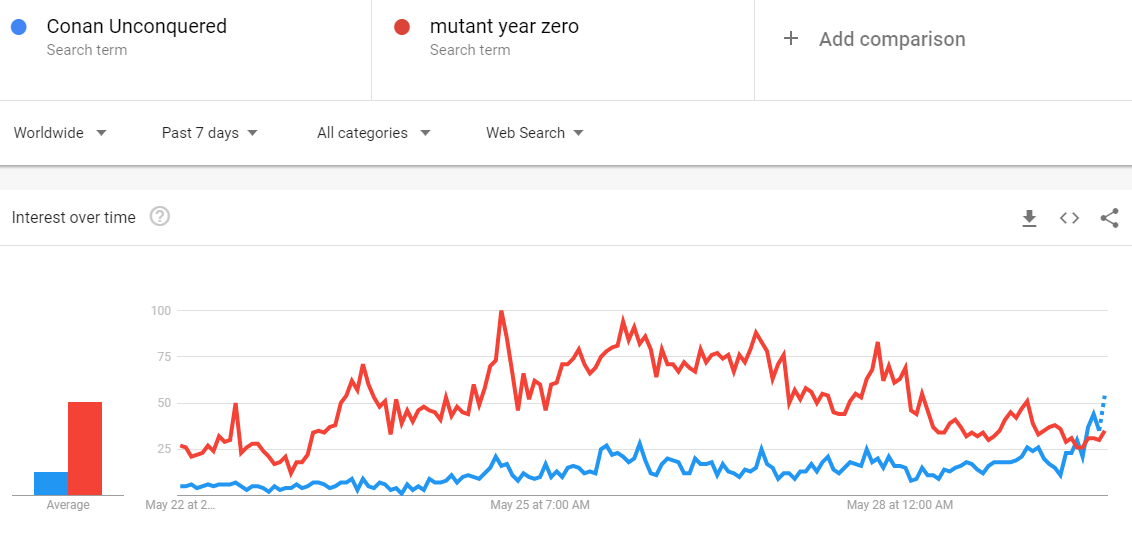The width and height of the screenshot is (1132, 534).
Task: Click the red line's peak at 100
Action: click(x=501, y=312)
